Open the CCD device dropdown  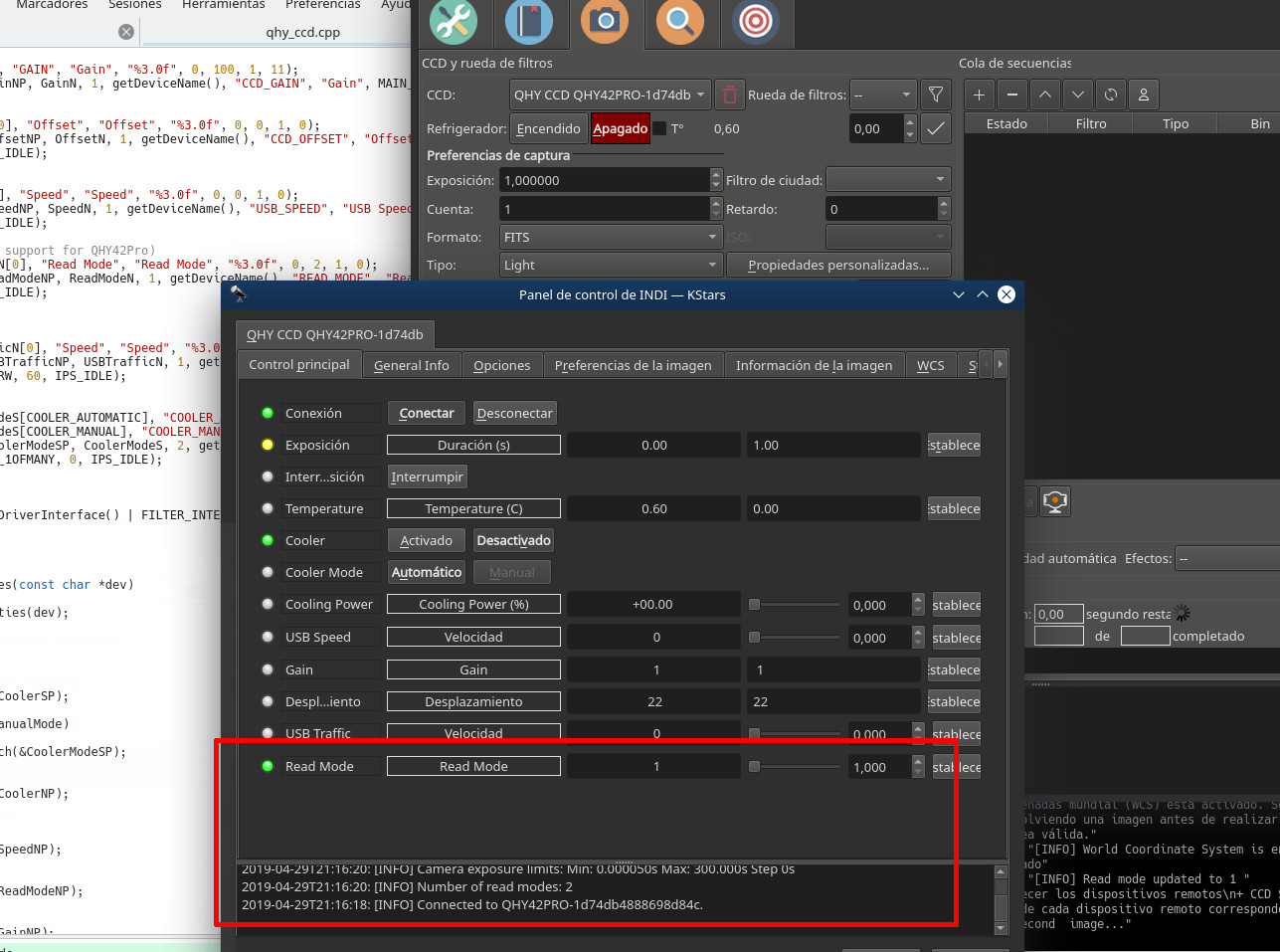611,95
